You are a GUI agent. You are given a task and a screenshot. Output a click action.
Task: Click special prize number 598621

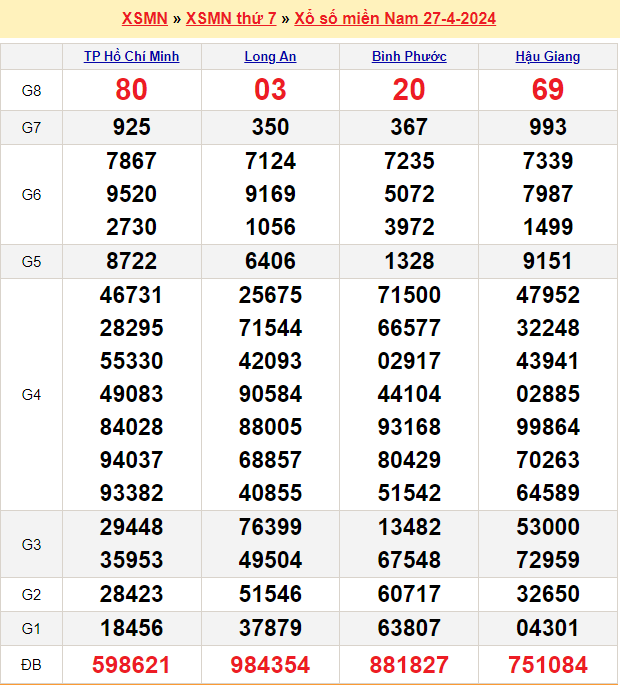(x=132, y=664)
